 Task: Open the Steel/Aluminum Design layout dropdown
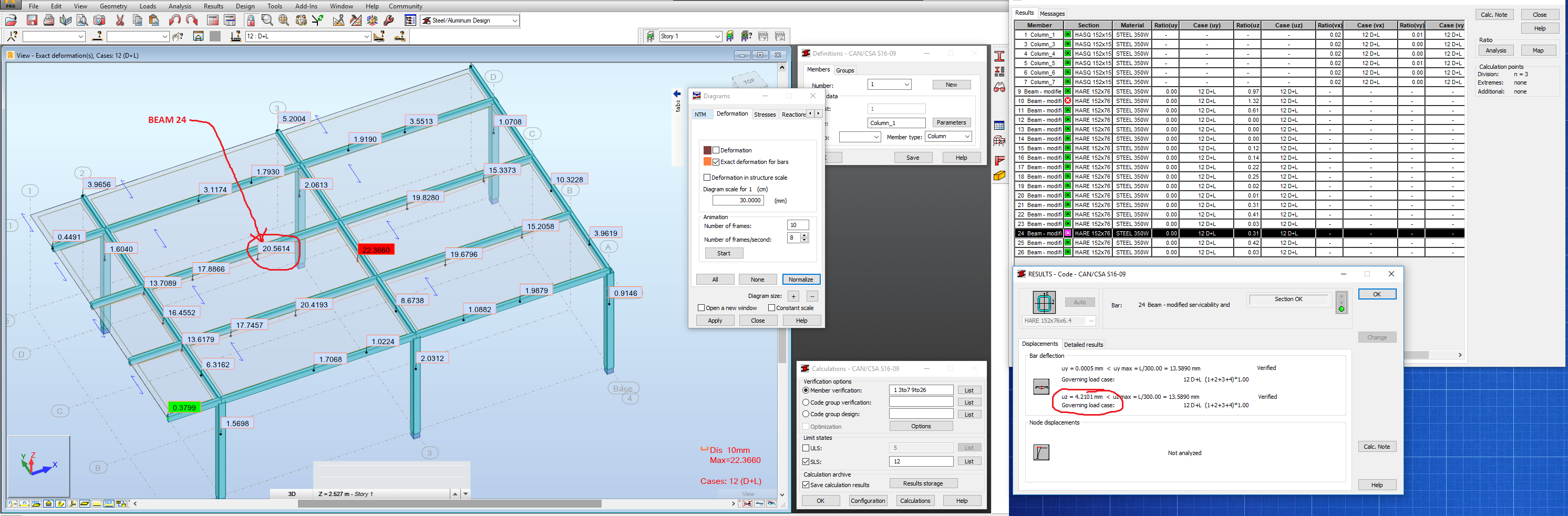click(x=514, y=20)
